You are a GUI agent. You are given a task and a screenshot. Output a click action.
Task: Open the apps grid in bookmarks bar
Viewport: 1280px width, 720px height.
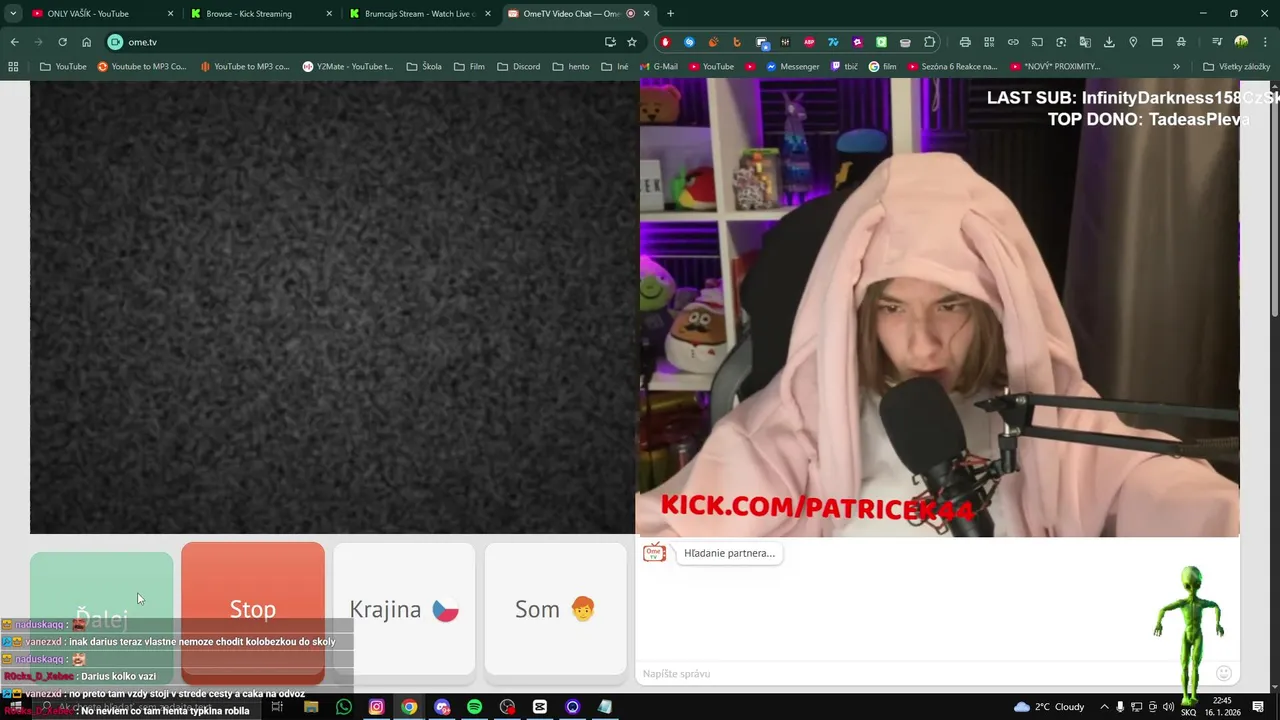[13, 67]
